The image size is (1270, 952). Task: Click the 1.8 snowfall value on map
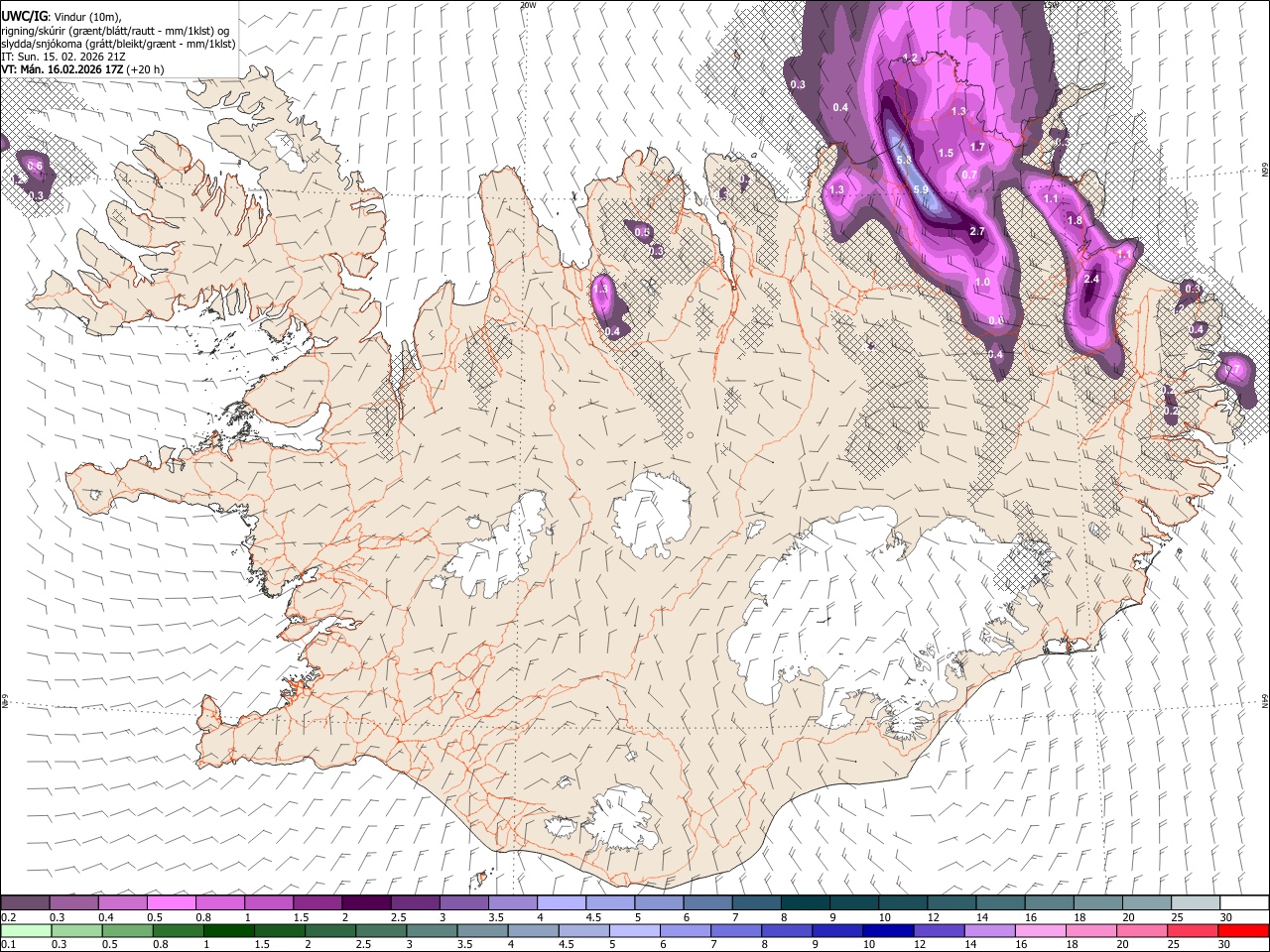pyautogui.click(x=1074, y=220)
